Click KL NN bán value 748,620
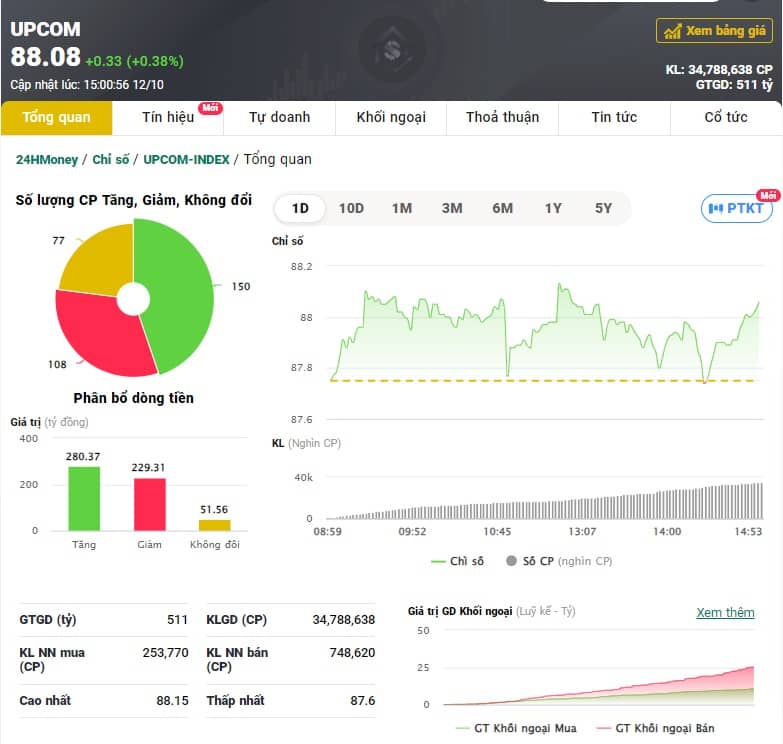Viewport: 783px width, 744px height. (x=352, y=653)
